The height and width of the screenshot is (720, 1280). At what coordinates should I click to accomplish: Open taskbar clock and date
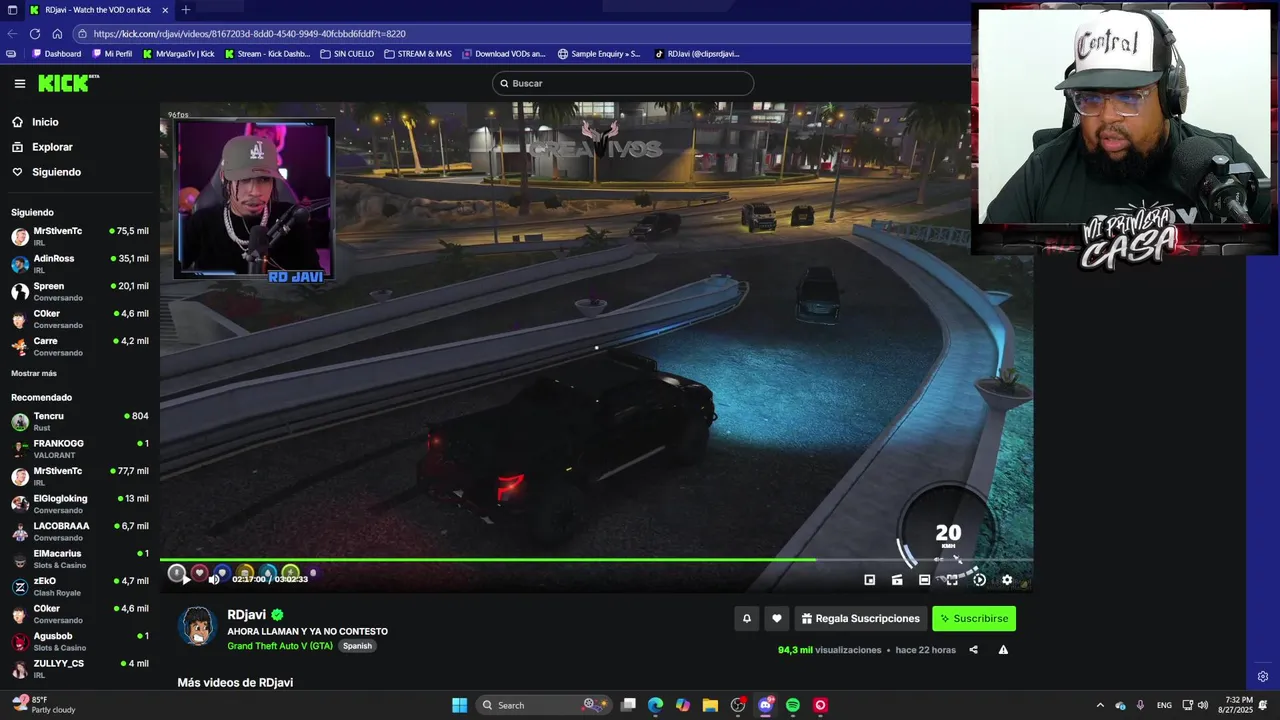pos(1238,705)
